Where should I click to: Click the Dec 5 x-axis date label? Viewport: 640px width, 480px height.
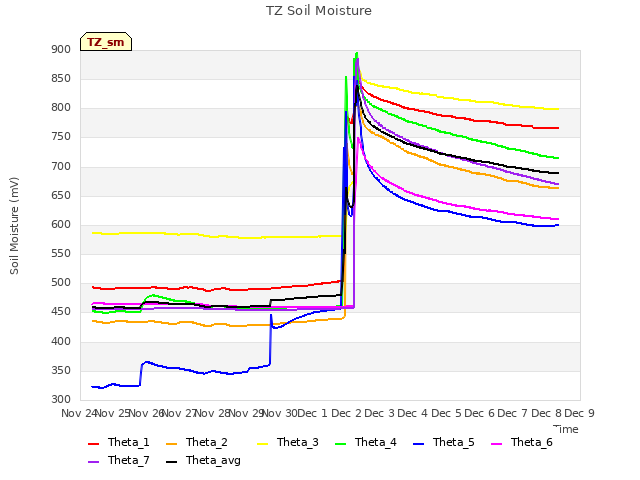[x=446, y=413]
